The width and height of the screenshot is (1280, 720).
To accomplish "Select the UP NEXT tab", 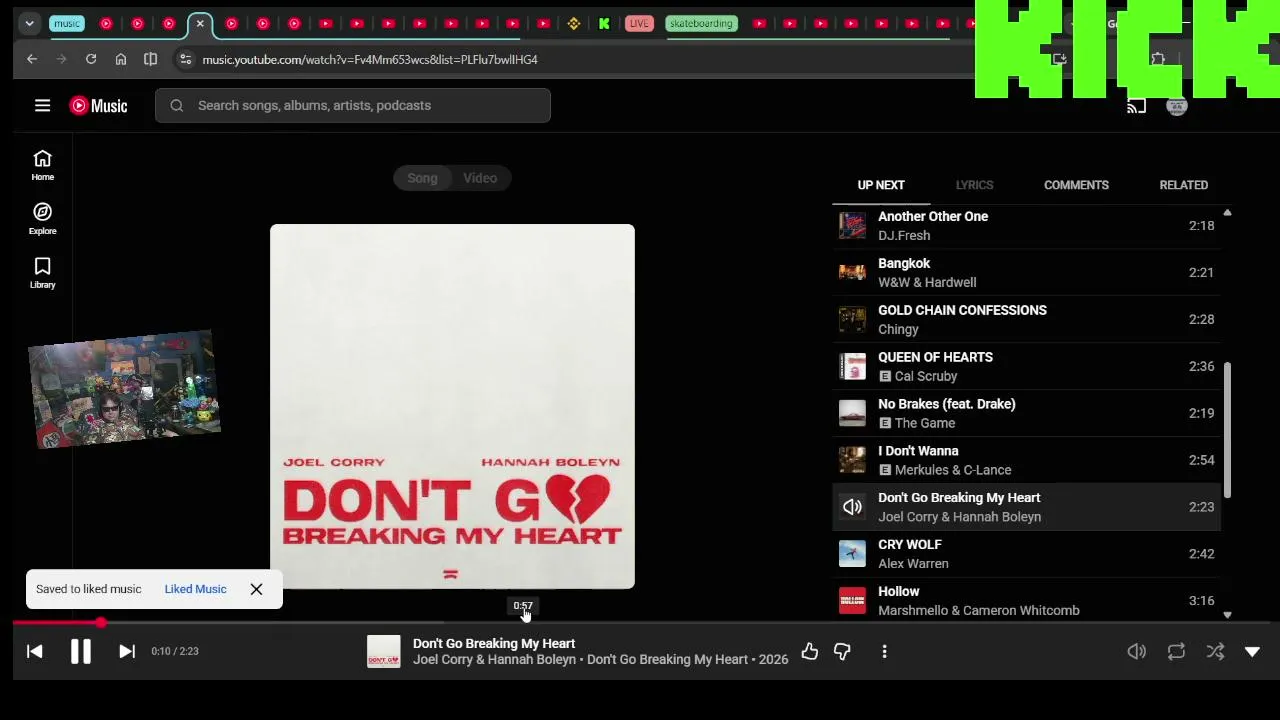I will pyautogui.click(x=881, y=185).
